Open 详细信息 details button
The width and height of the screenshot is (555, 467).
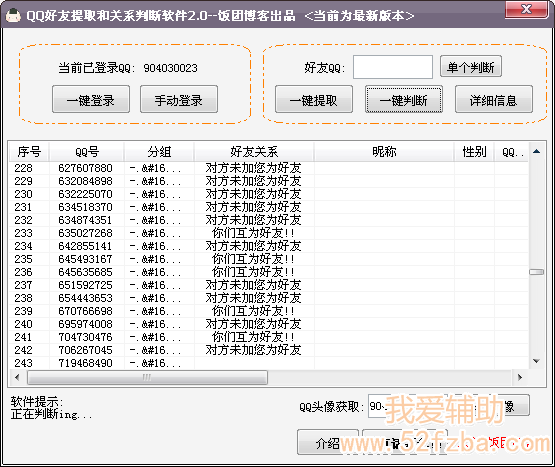[494, 99]
